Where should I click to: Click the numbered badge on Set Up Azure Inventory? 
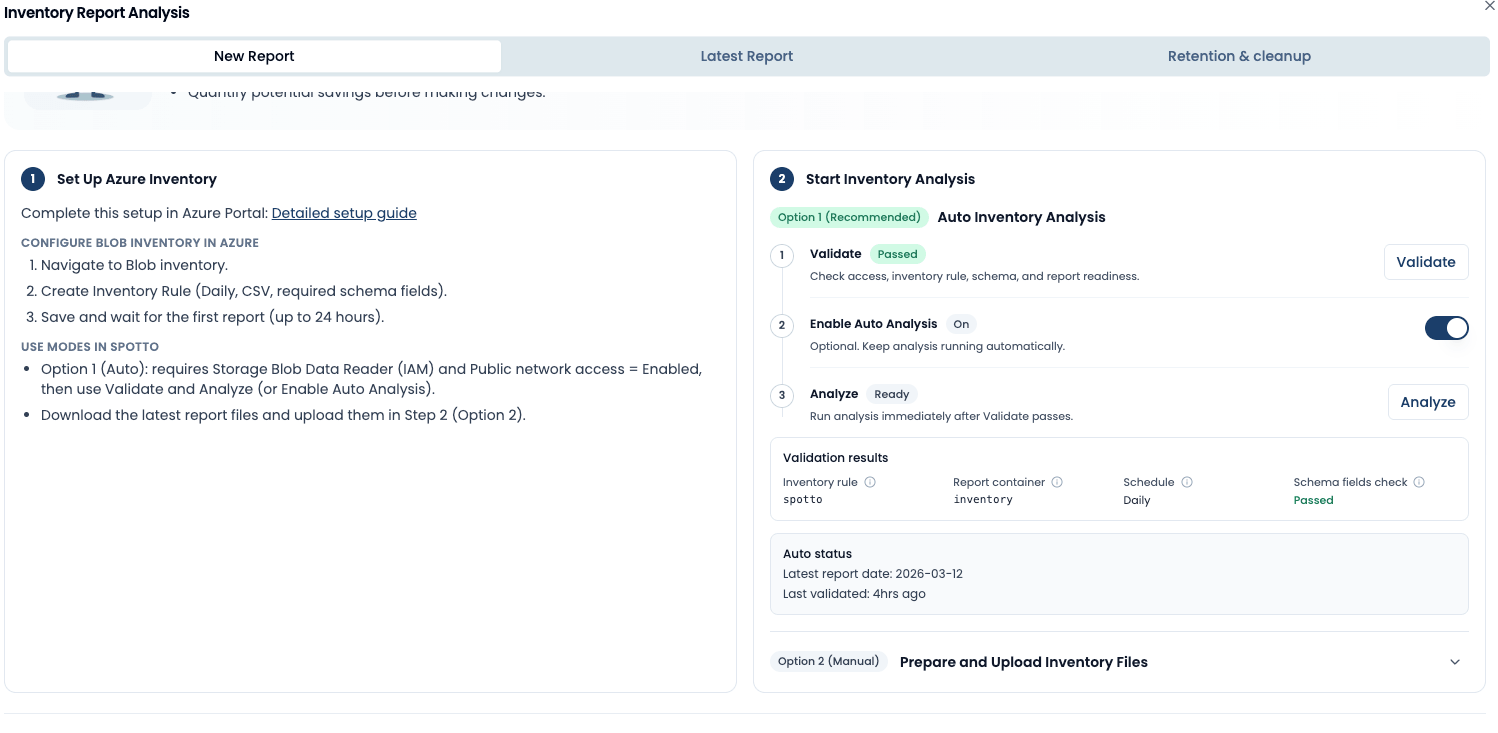(x=32, y=178)
